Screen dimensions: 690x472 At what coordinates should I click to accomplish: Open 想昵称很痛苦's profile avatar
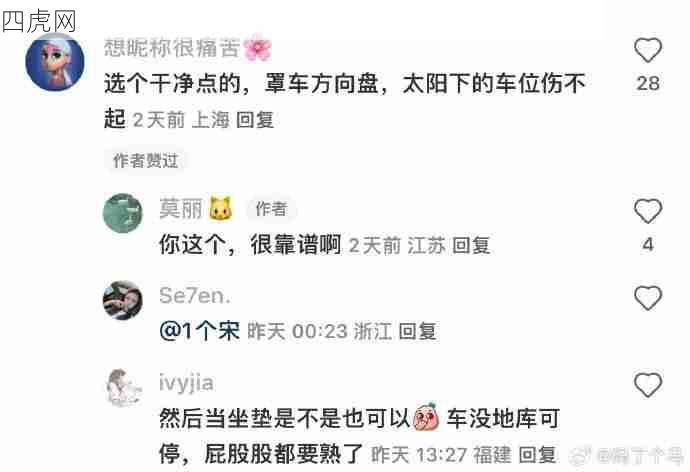coord(55,62)
